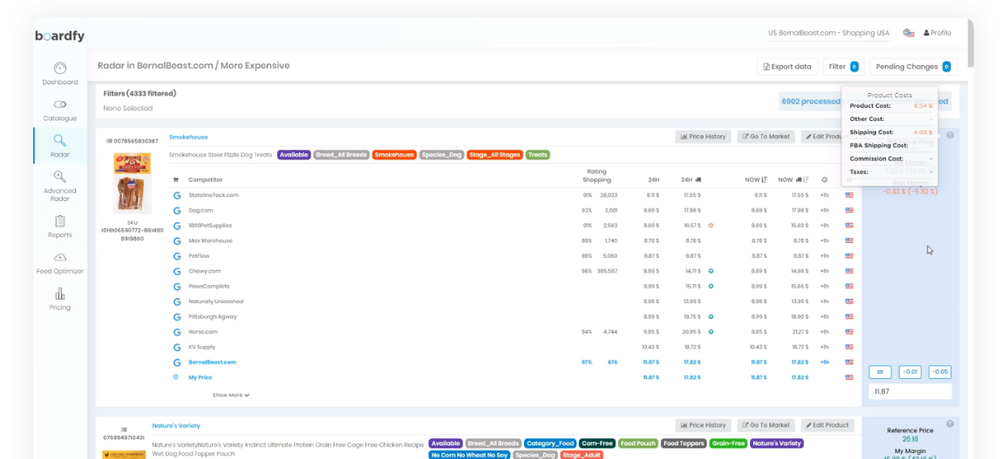
Task: Click the Naturally Unleashed competitor name
Action: [x=216, y=302]
